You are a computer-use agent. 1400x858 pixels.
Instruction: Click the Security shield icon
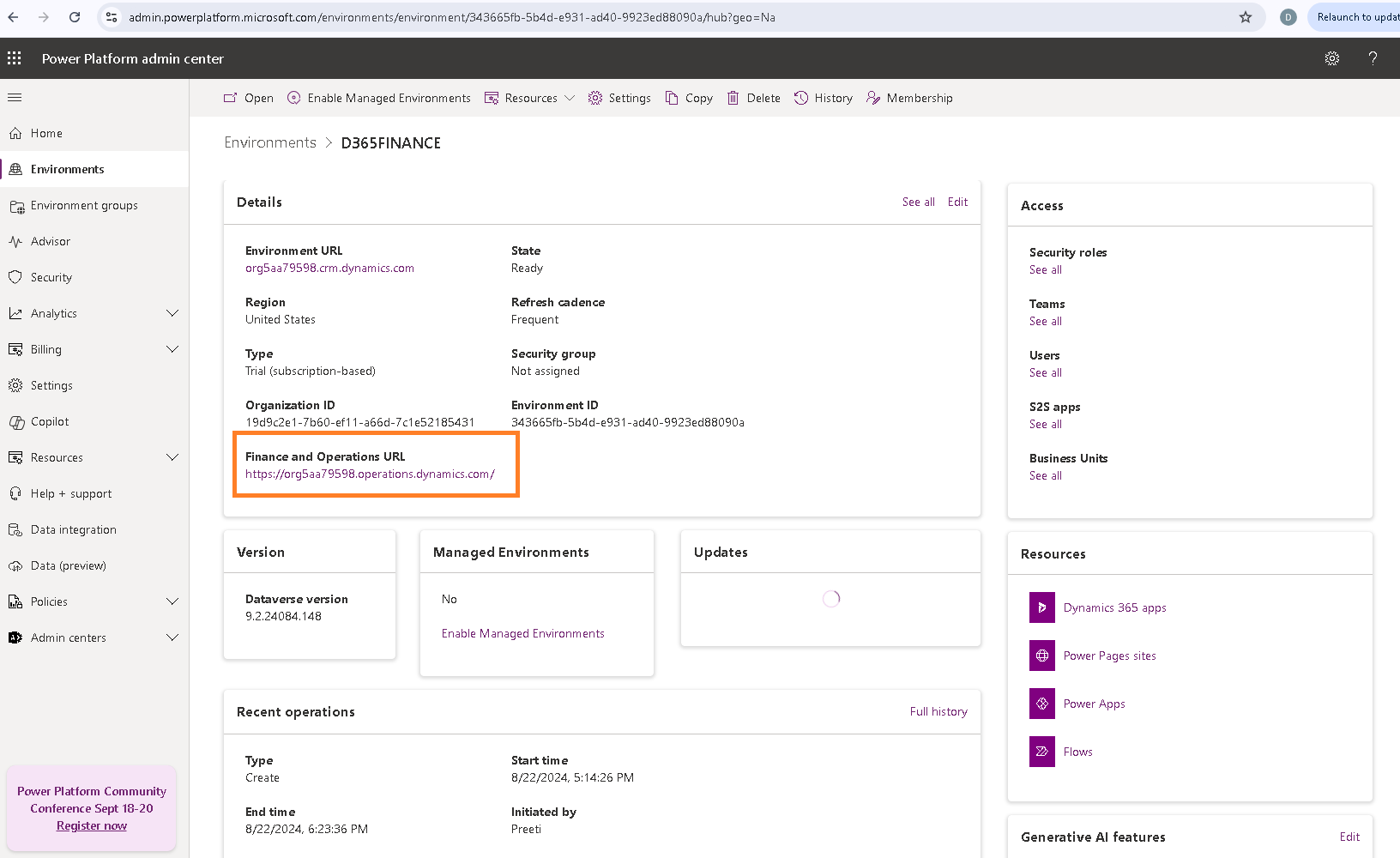[15, 277]
